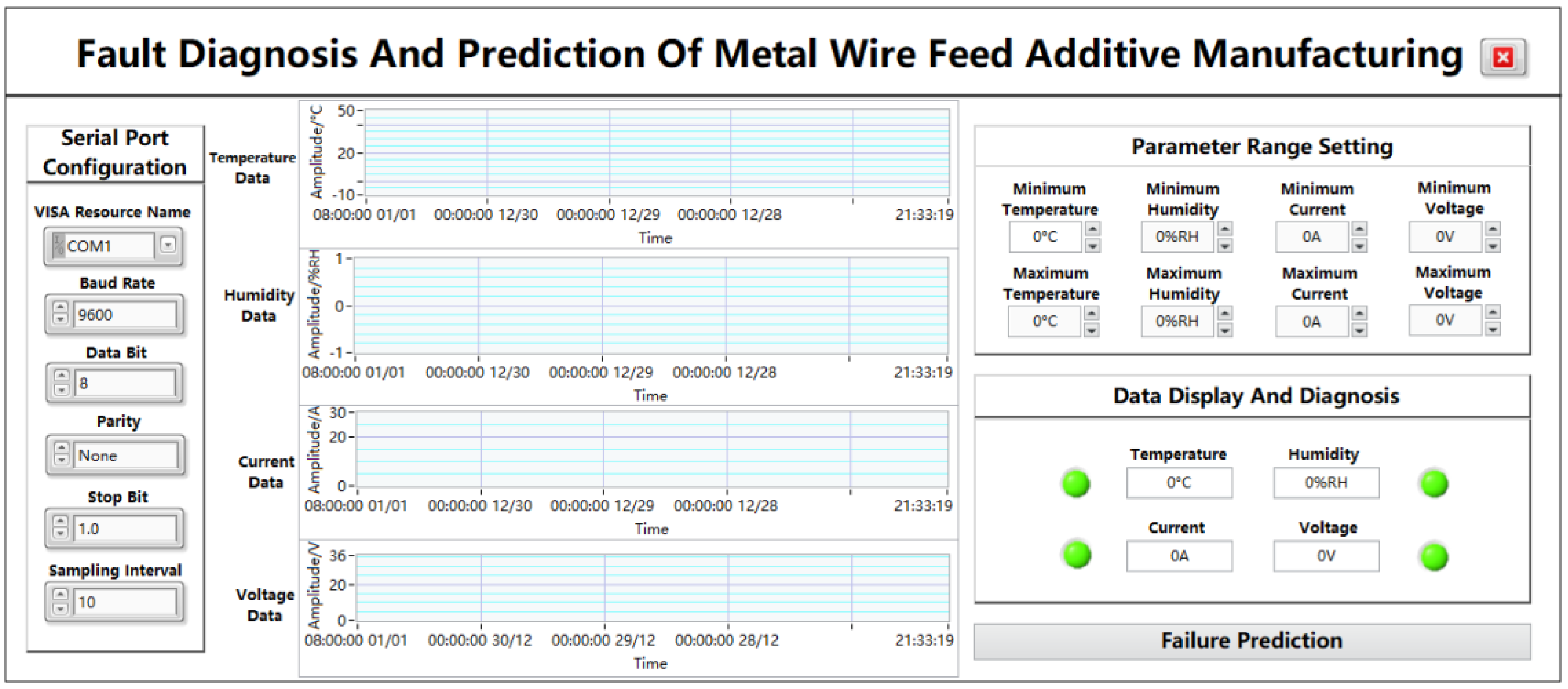Screen dimensions: 1568x689
Task: Click inside the Temperature Data chart
Action: pos(656,152)
